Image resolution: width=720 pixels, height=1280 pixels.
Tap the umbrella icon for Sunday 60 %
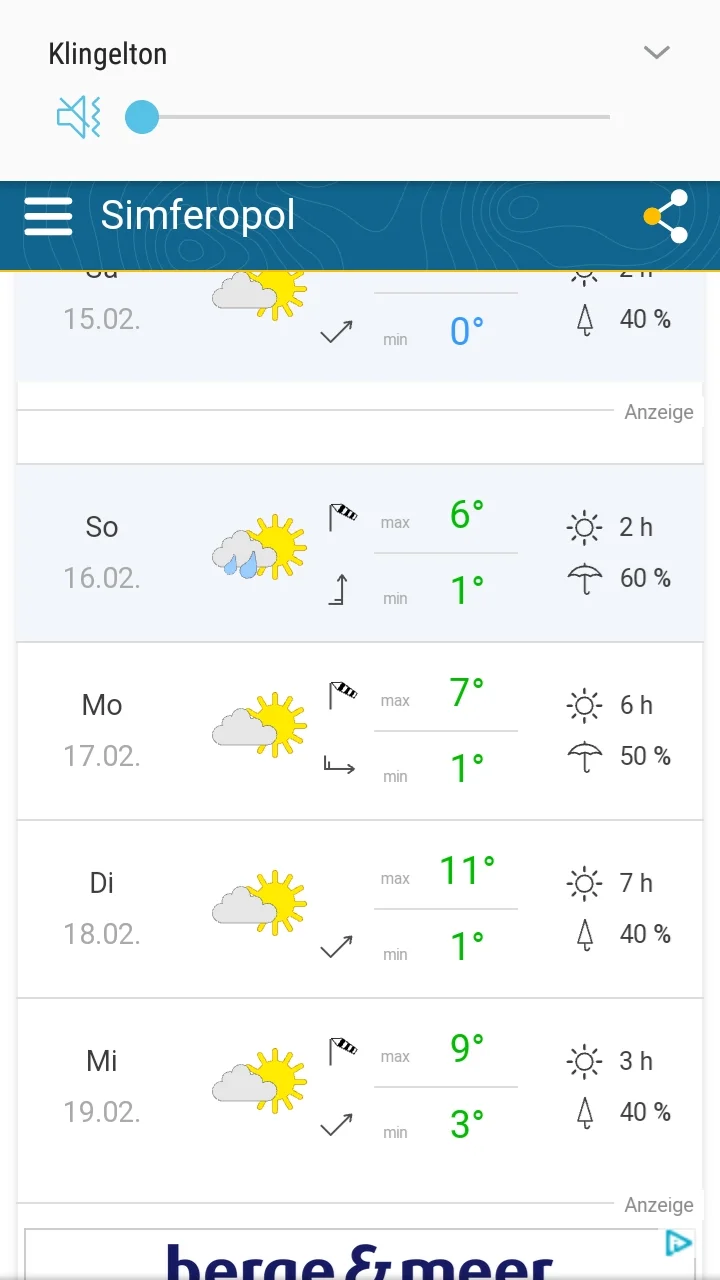pos(585,578)
